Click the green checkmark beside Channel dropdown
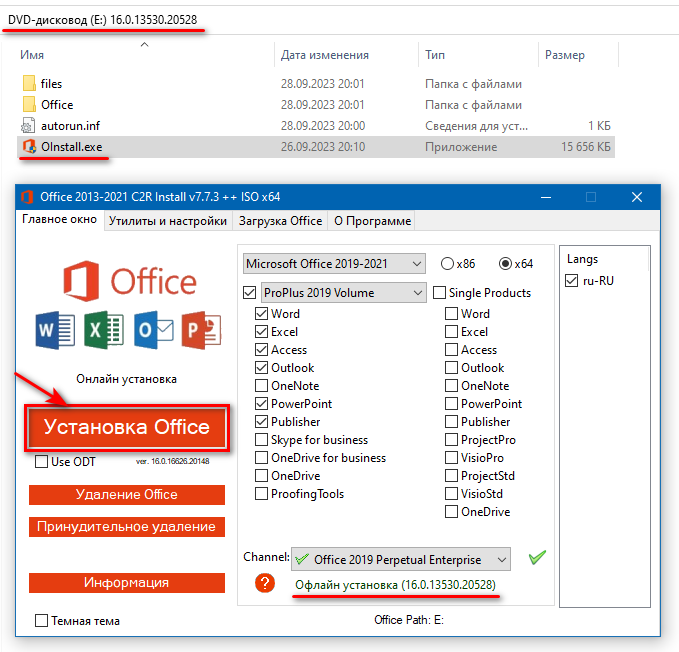The image size is (679, 652). (x=537, y=558)
